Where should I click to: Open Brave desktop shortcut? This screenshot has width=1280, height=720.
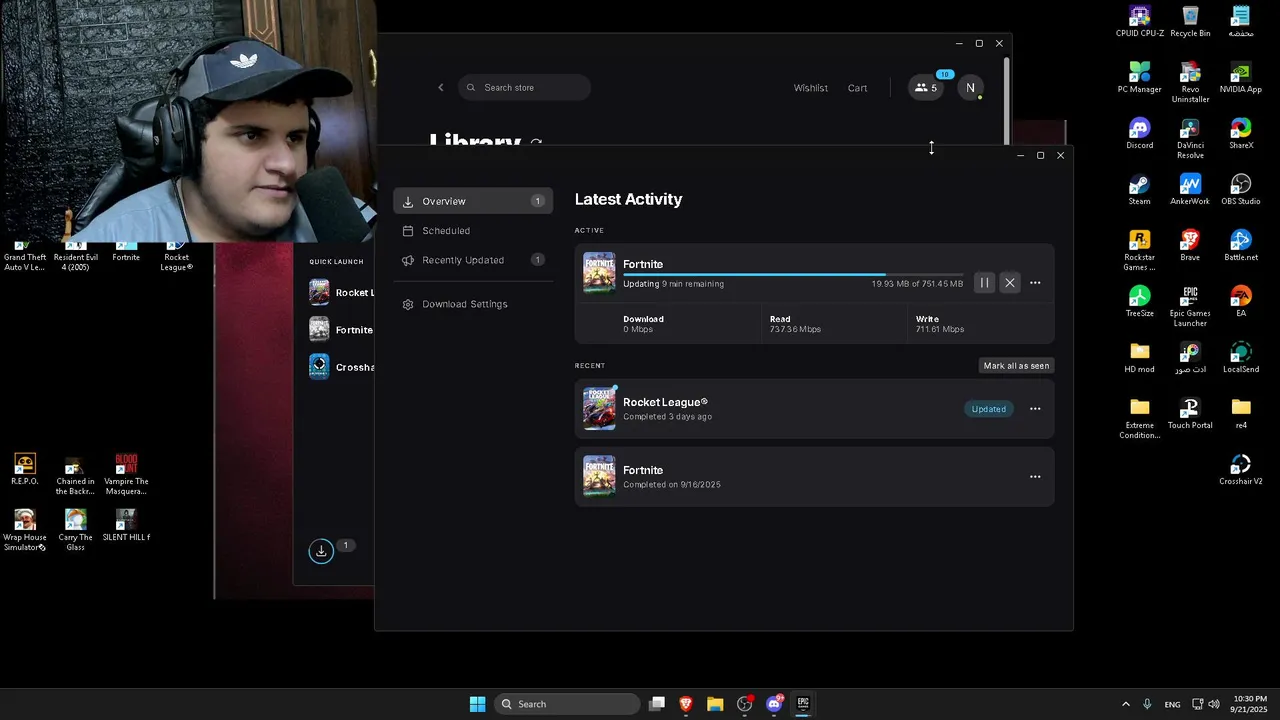pyautogui.click(x=1190, y=246)
